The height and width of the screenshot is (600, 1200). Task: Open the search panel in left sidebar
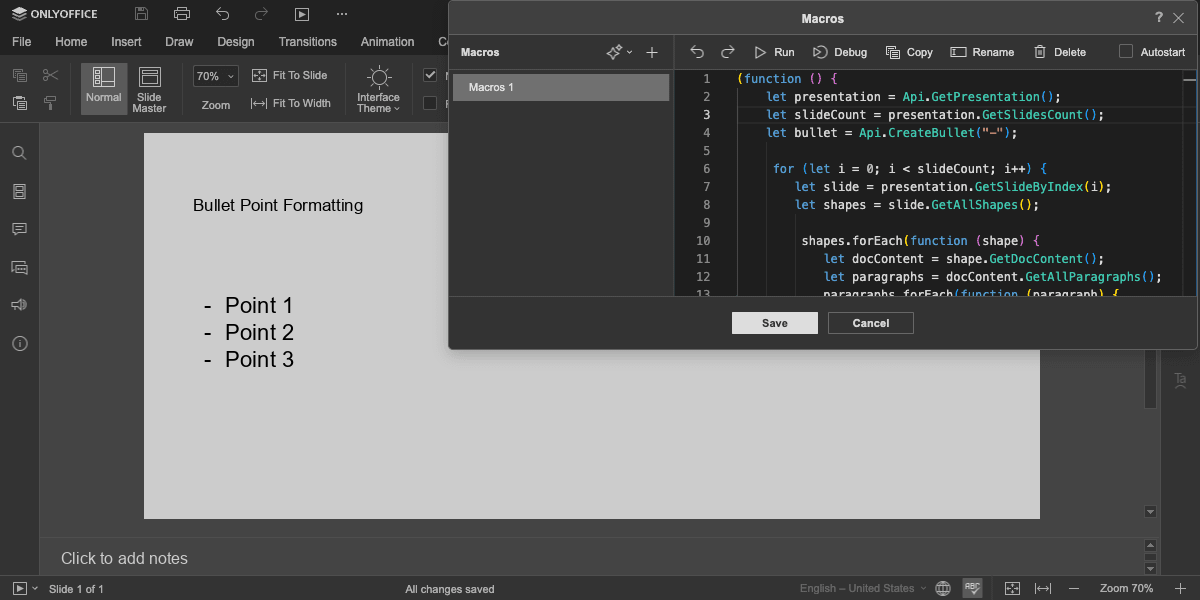19,153
